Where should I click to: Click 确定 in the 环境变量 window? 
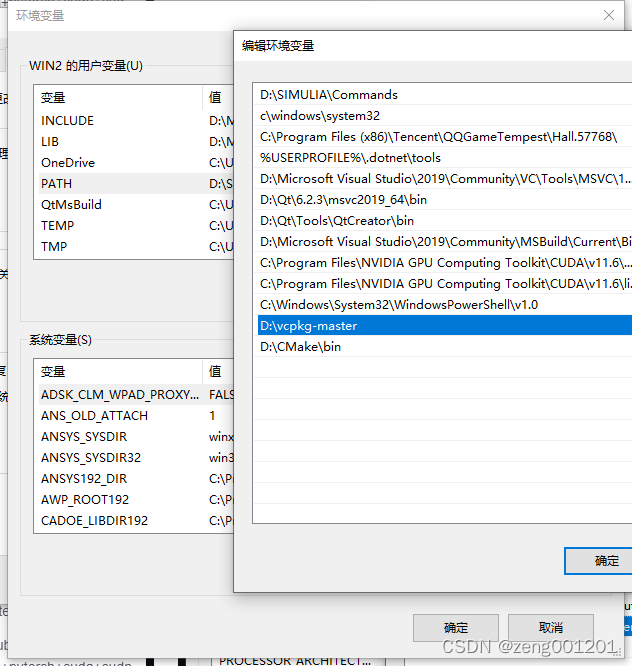pos(456,627)
